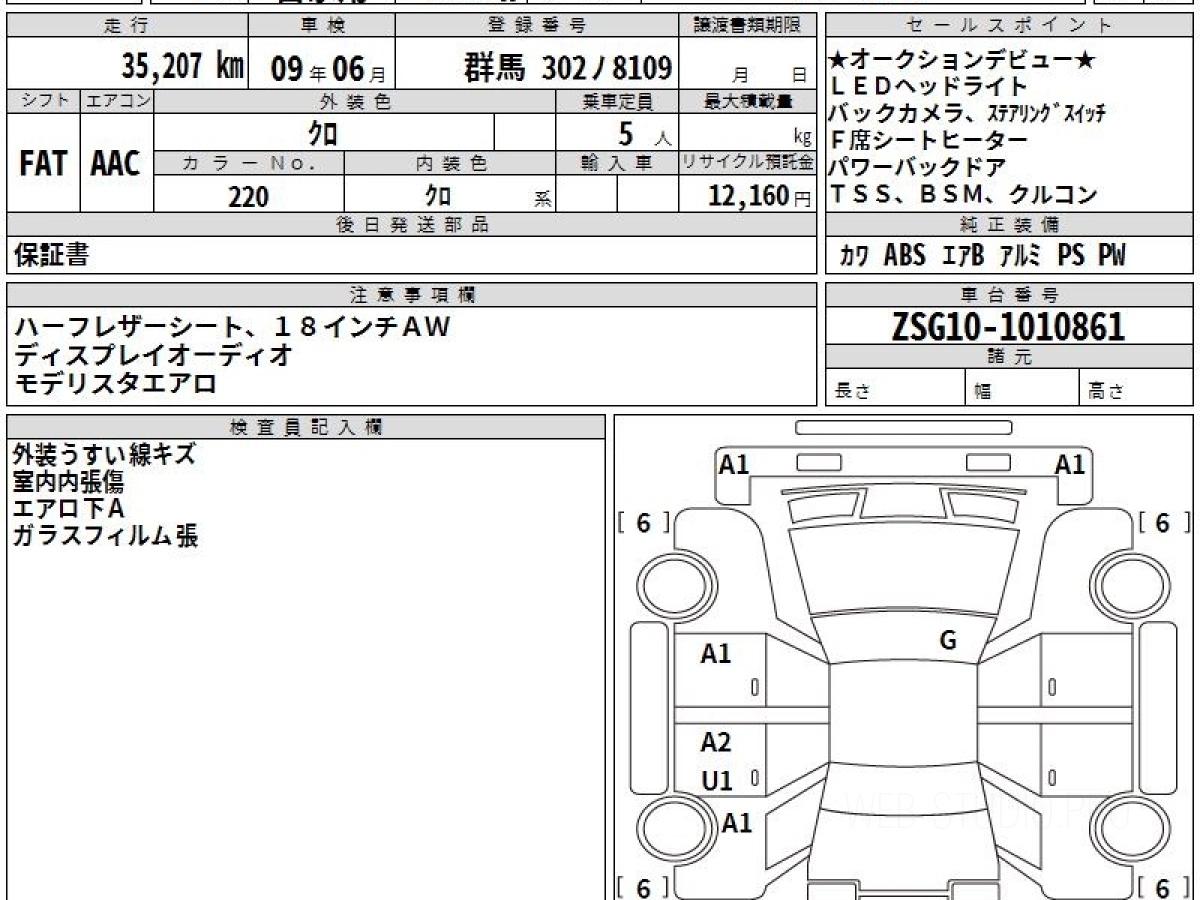Viewport: 1200px width, 900px height.
Task: Select registration number 群馬 302ノ8109
Action: click(567, 68)
